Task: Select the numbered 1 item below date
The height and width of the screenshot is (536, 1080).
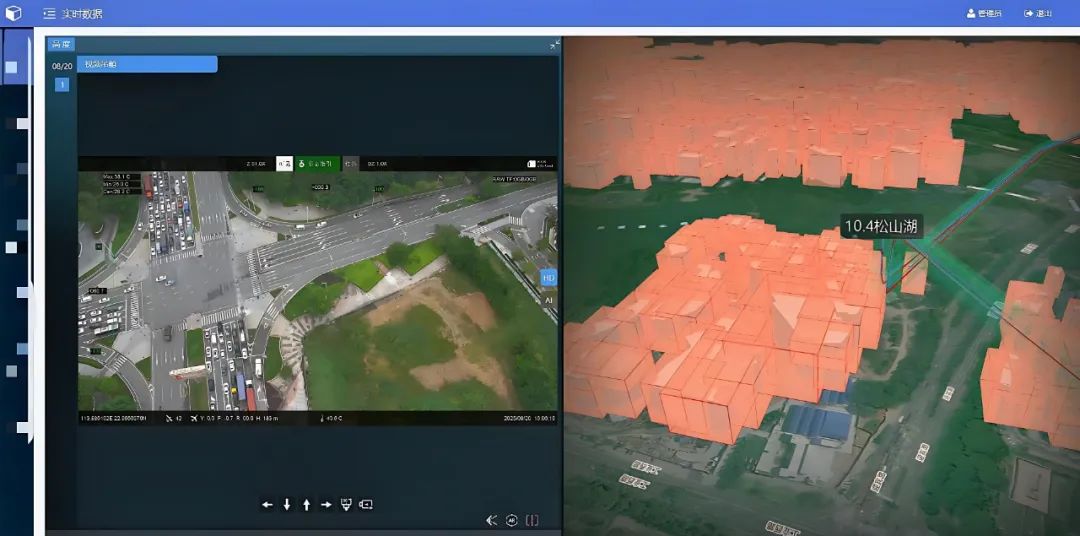Action: point(62,85)
